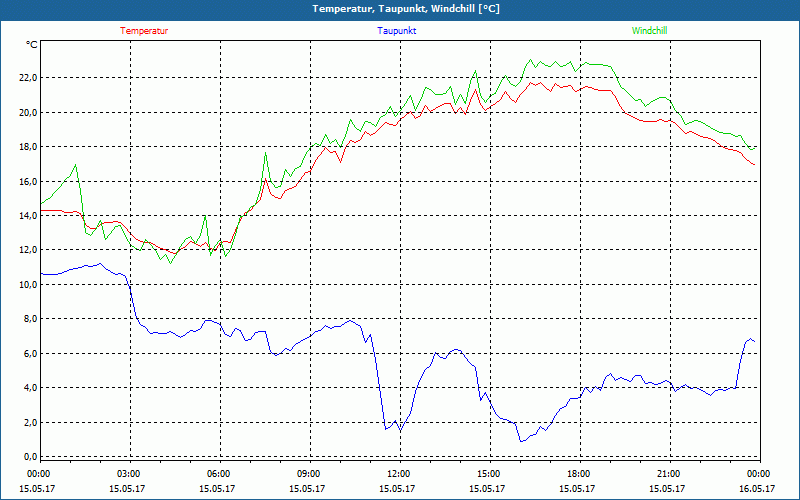This screenshot has height=500, width=800.
Task: Click the '16,0' y-axis value
Action: pyautogui.click(x=28, y=182)
